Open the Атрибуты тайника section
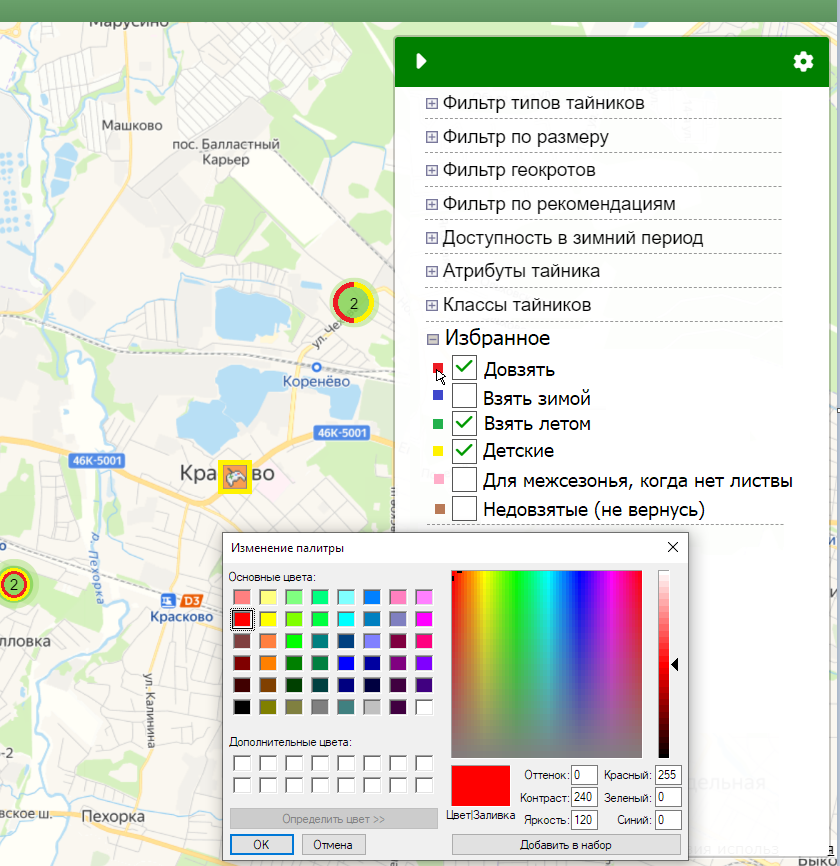The image size is (840, 866). click(x=432, y=271)
